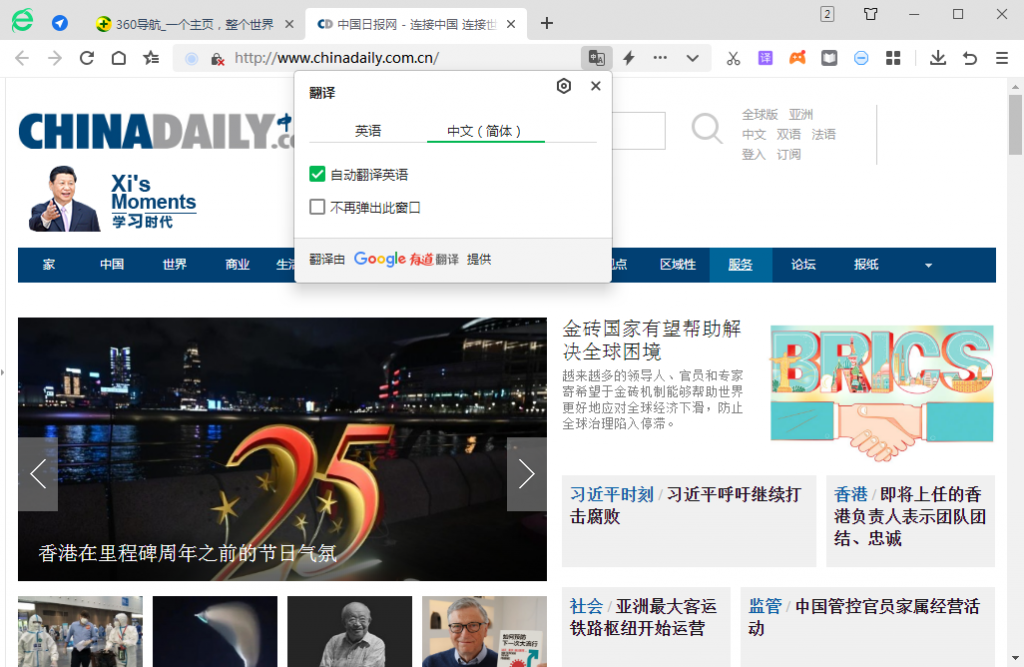
Task: Click the undo restore closed tab icon
Action: (x=970, y=58)
